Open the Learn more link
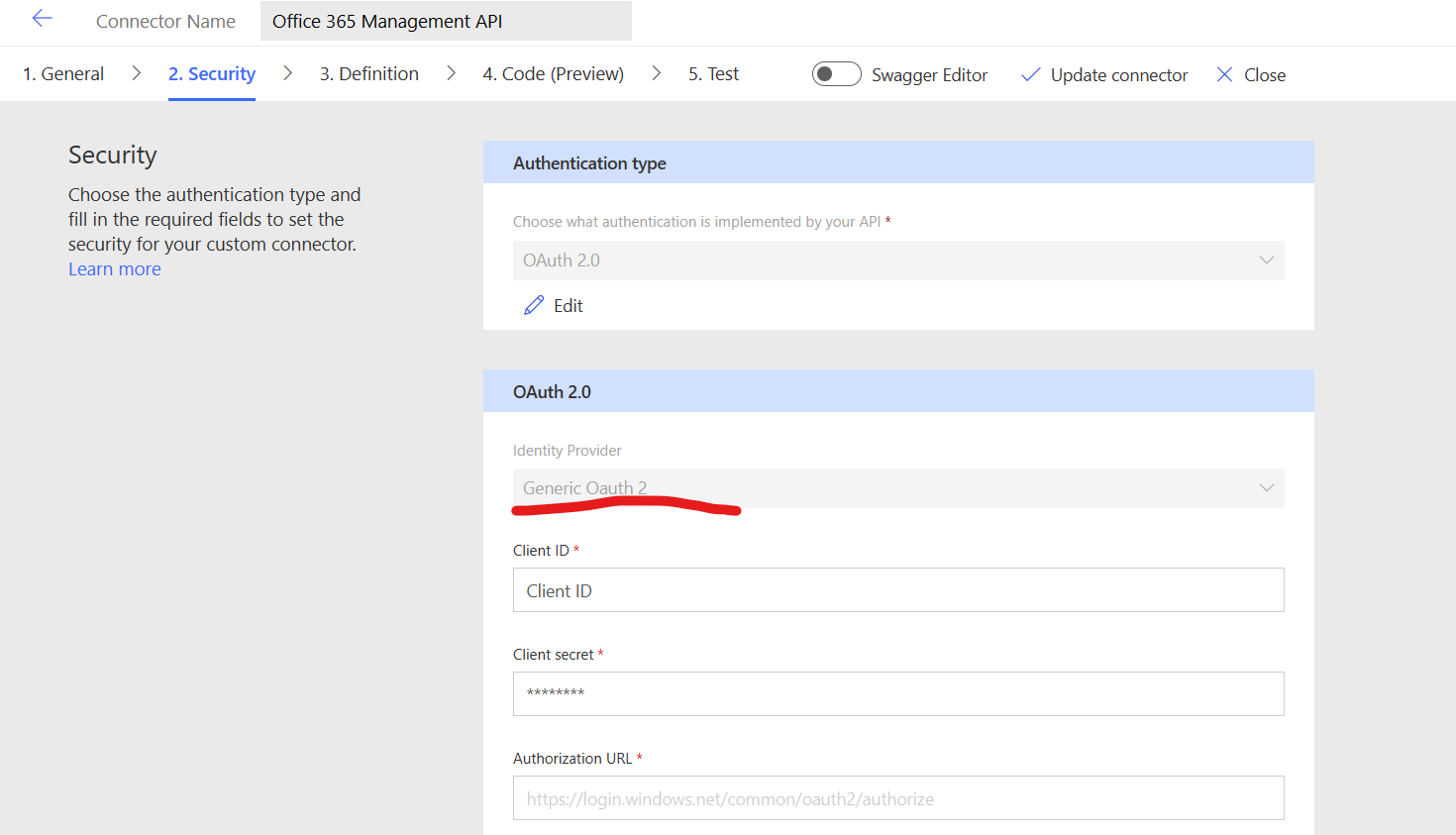1456x835 pixels. click(x=114, y=268)
